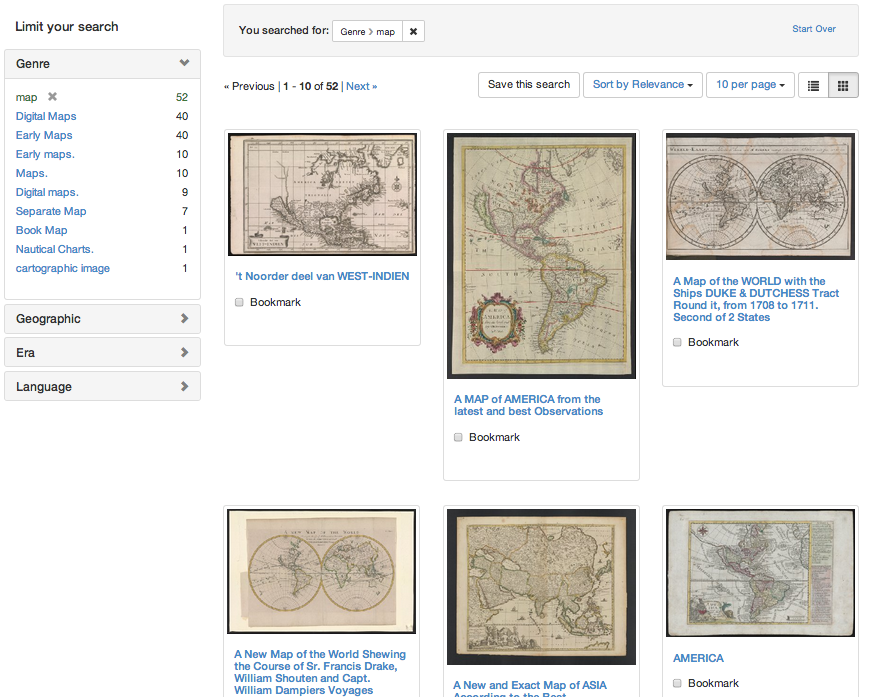Filter by Book Map genre
Viewport: 869px width, 697px height.
tap(42, 230)
